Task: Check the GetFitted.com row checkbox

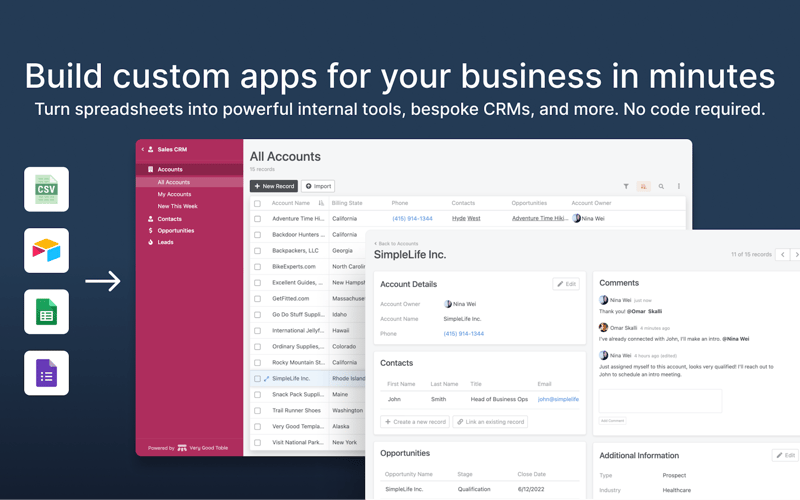Action: click(258, 299)
